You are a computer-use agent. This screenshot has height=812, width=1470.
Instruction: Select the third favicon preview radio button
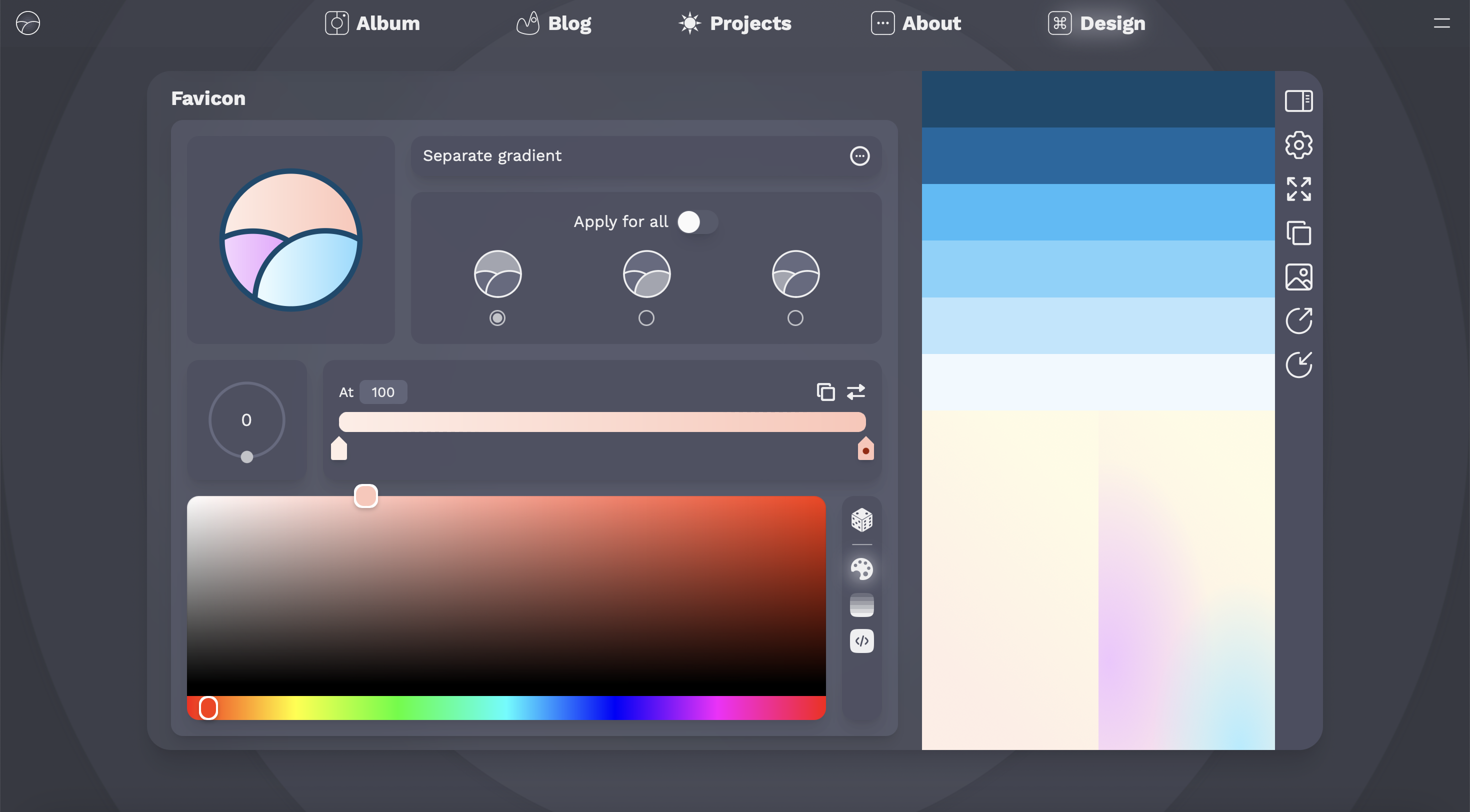coord(795,318)
